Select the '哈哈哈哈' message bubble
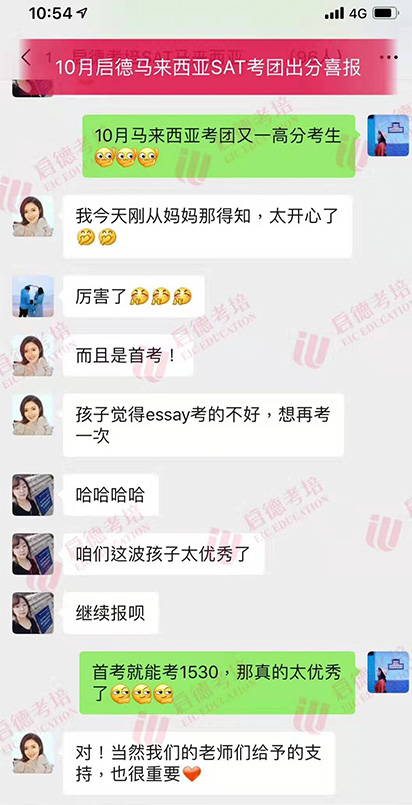The image size is (412, 805). click(x=110, y=495)
